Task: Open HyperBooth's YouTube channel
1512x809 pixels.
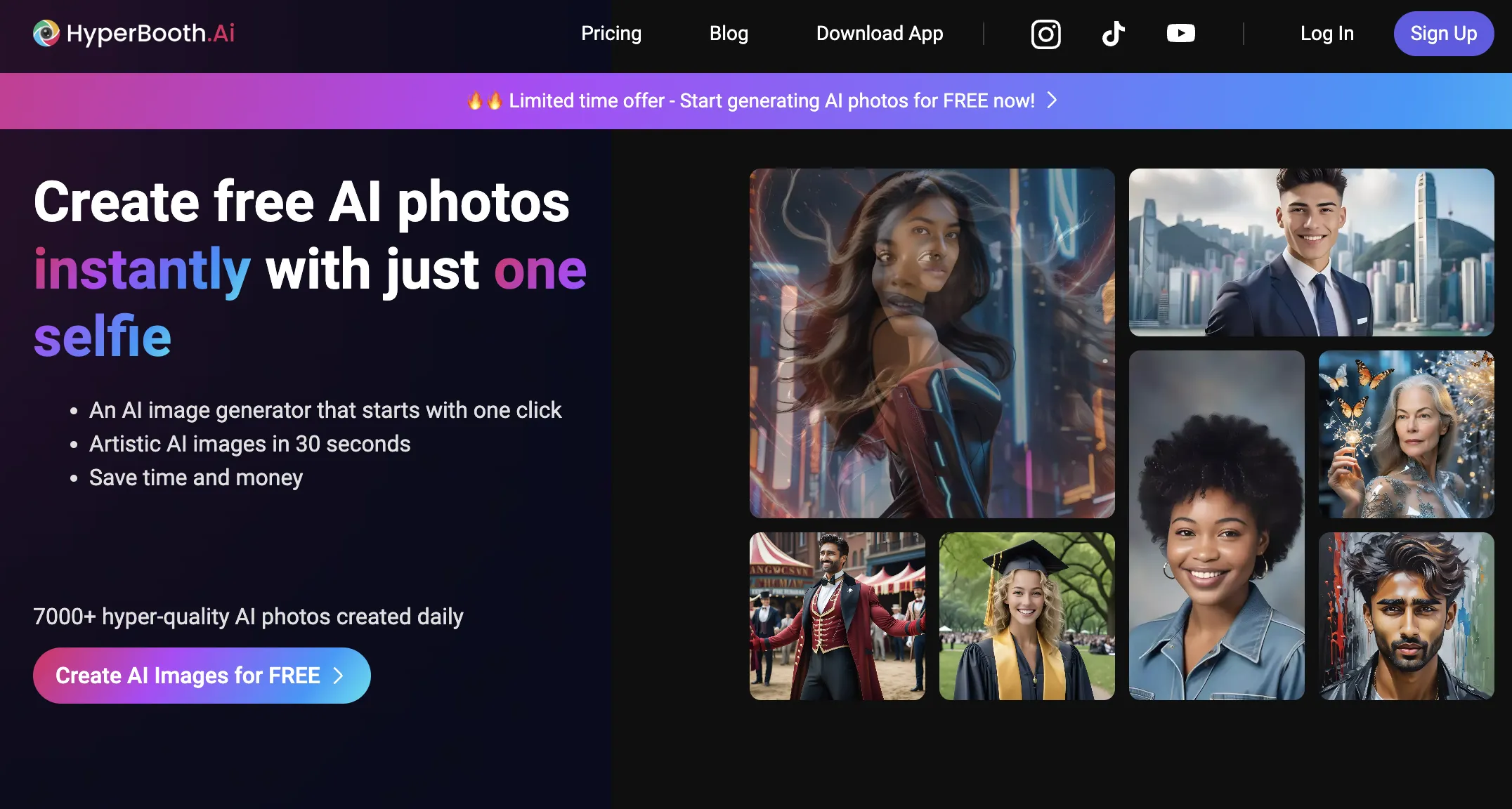Action: tap(1181, 33)
